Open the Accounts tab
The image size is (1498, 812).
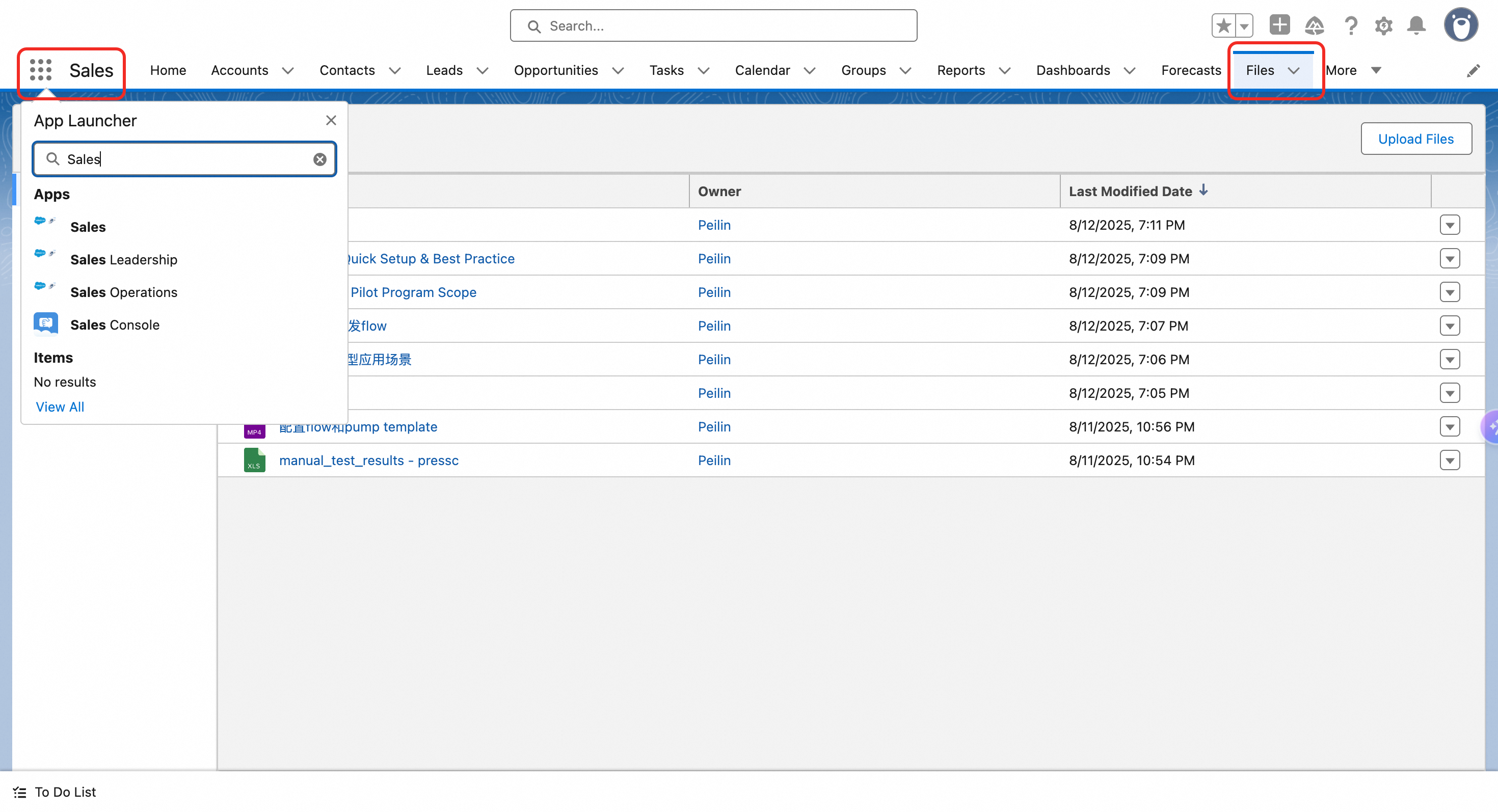point(239,70)
